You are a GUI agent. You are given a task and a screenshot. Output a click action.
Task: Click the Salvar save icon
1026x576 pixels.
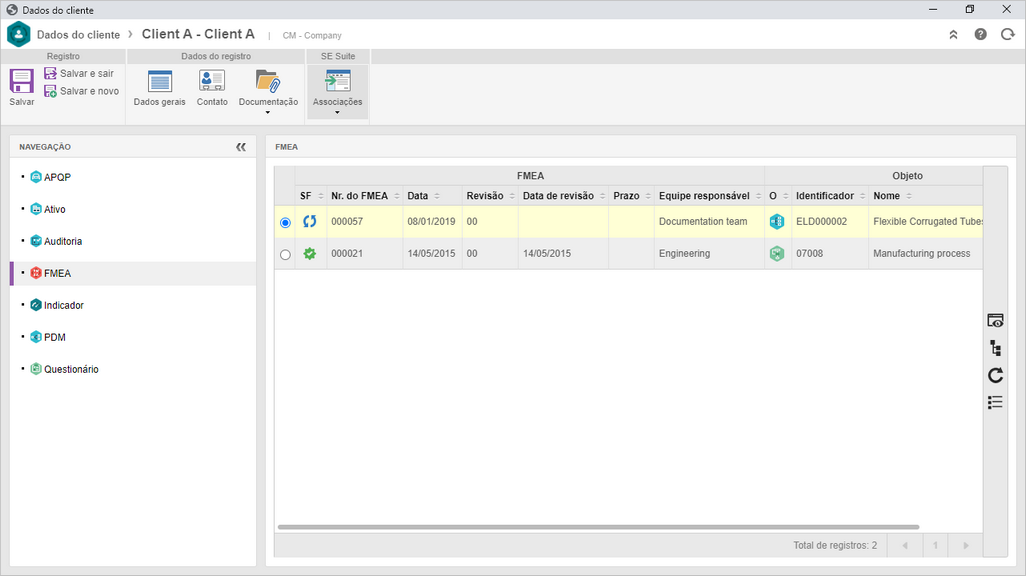click(22, 81)
